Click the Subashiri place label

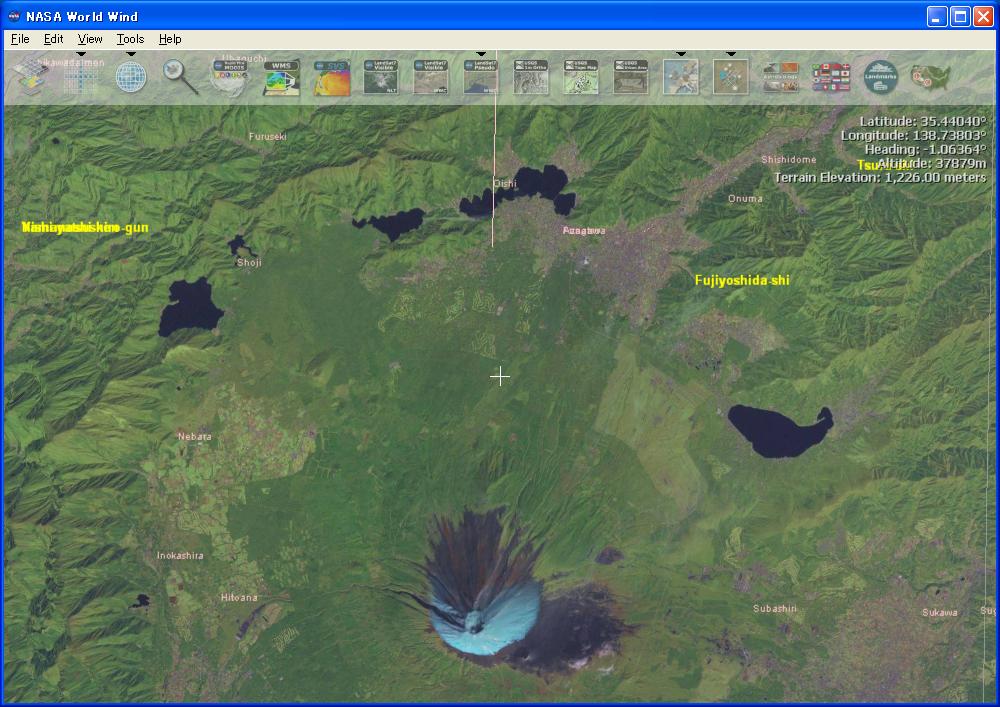775,609
